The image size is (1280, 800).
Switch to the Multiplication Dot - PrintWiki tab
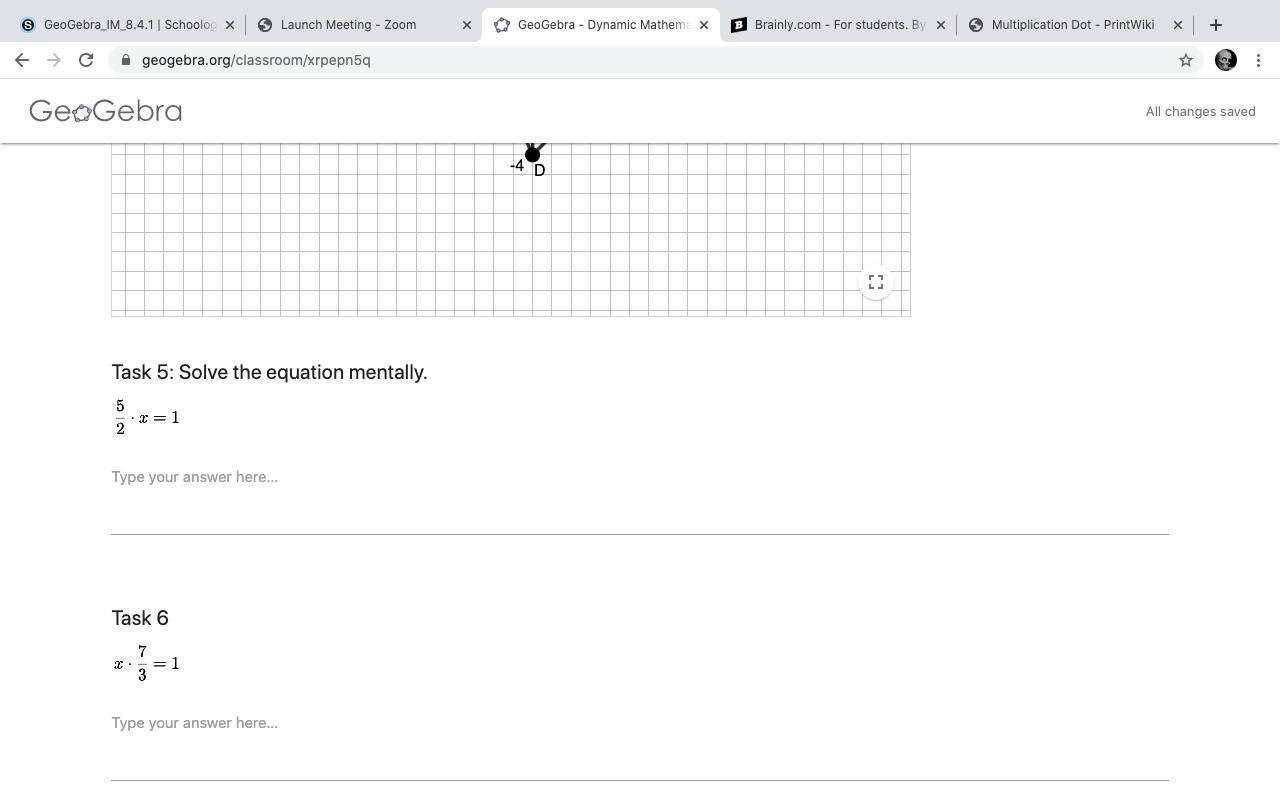point(1075,25)
